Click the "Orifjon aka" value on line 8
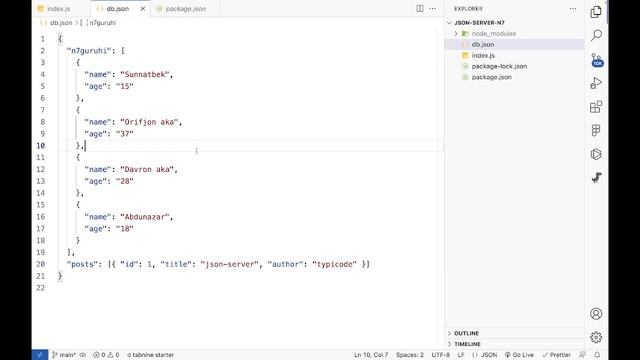Screen dimensions: 640x360 [149, 122]
